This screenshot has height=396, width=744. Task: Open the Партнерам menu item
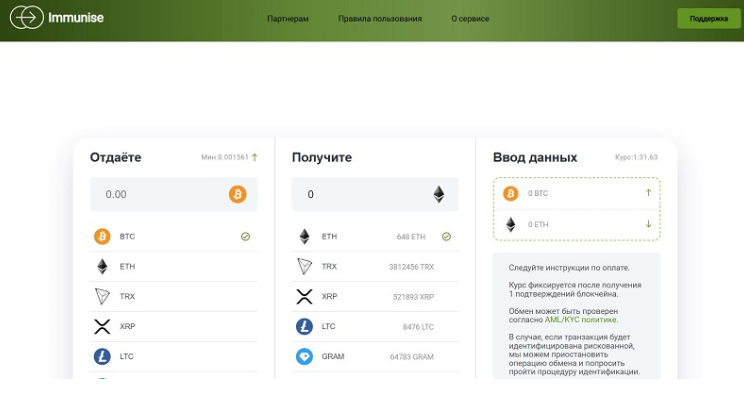[288, 19]
